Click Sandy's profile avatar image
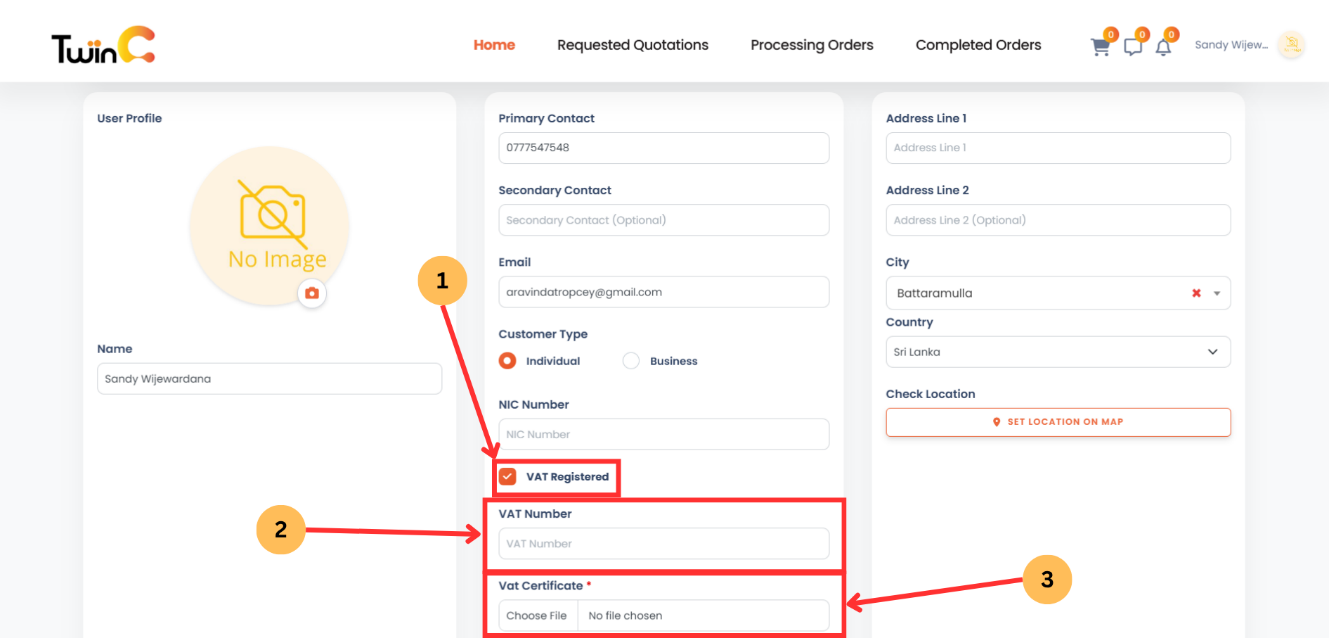 pos(1291,44)
